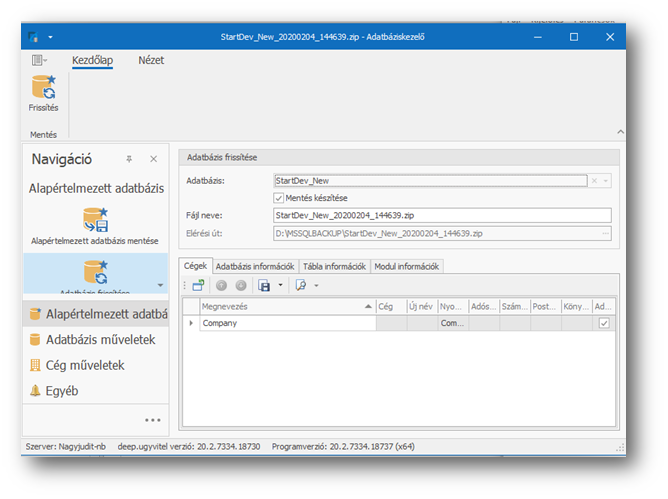Click the Alapértelmezett adatbázis mentése icon

click(95, 221)
